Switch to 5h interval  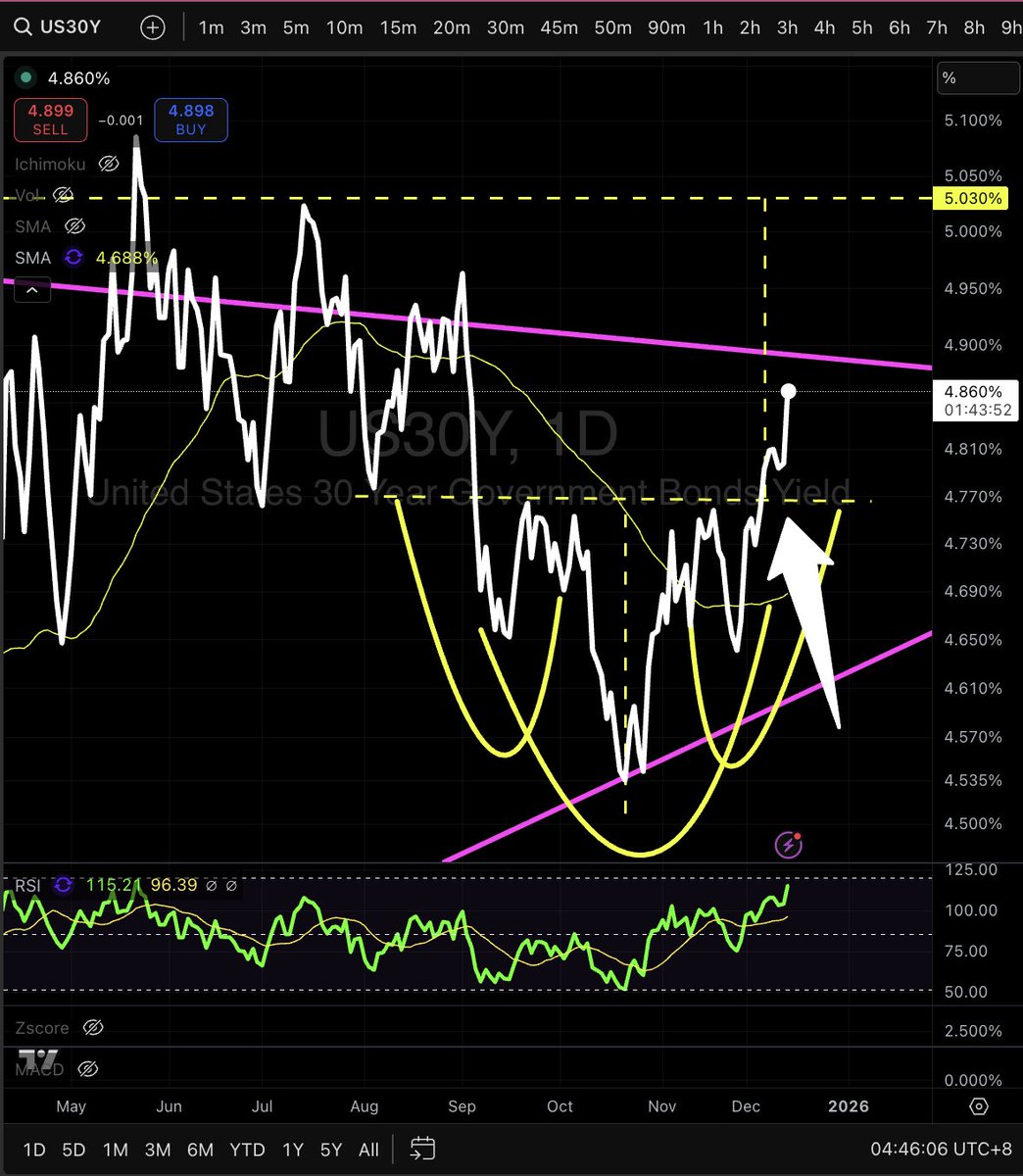[x=861, y=27]
